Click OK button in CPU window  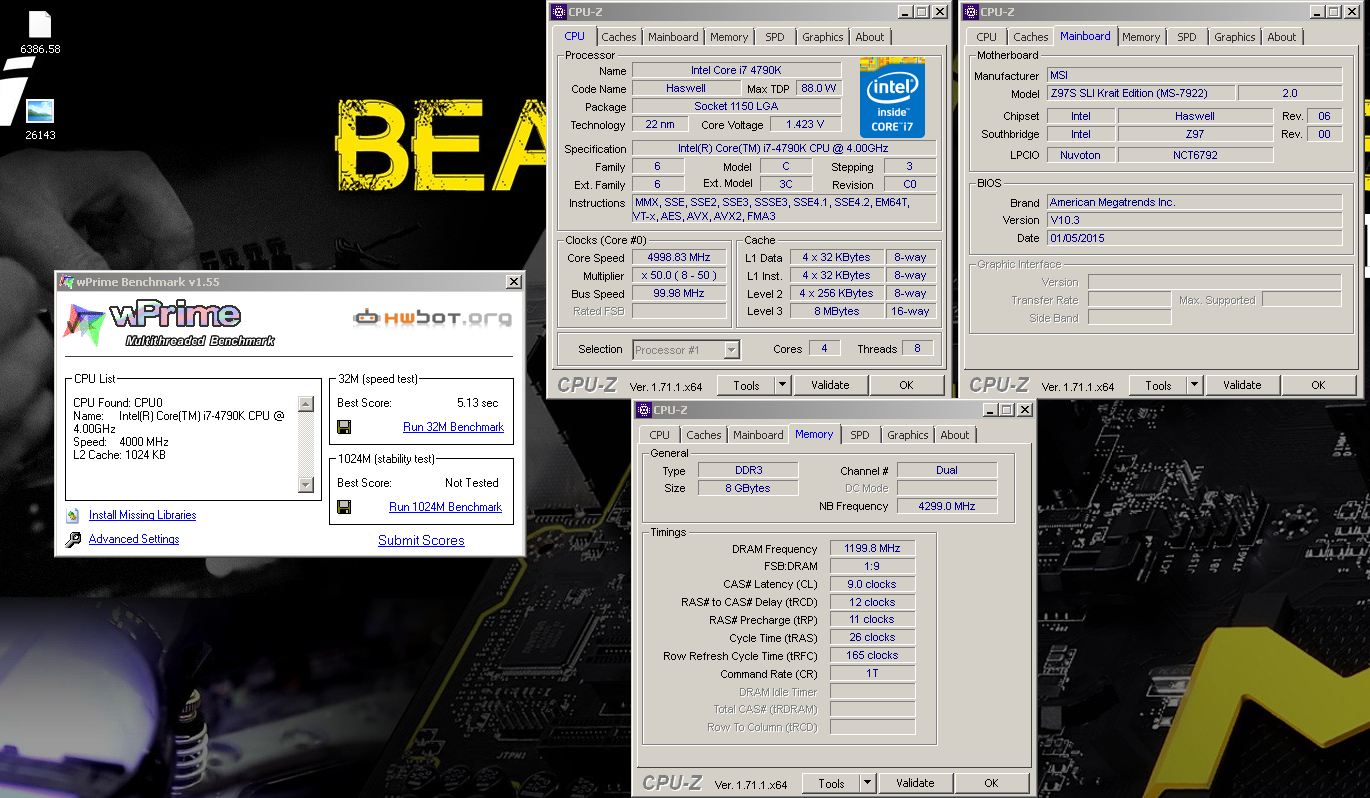click(x=906, y=385)
